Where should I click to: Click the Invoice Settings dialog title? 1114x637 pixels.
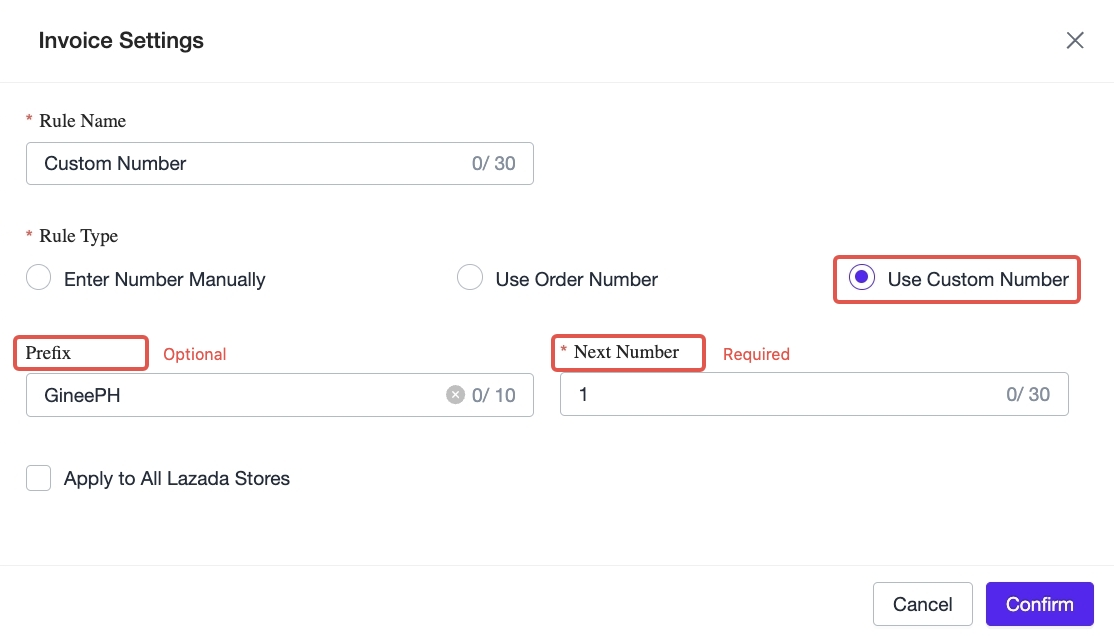tap(121, 40)
